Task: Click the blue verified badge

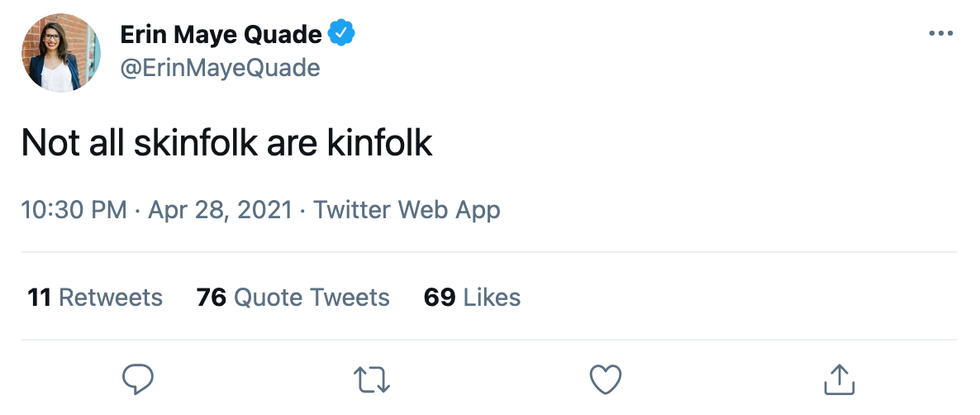Action: pos(344,34)
